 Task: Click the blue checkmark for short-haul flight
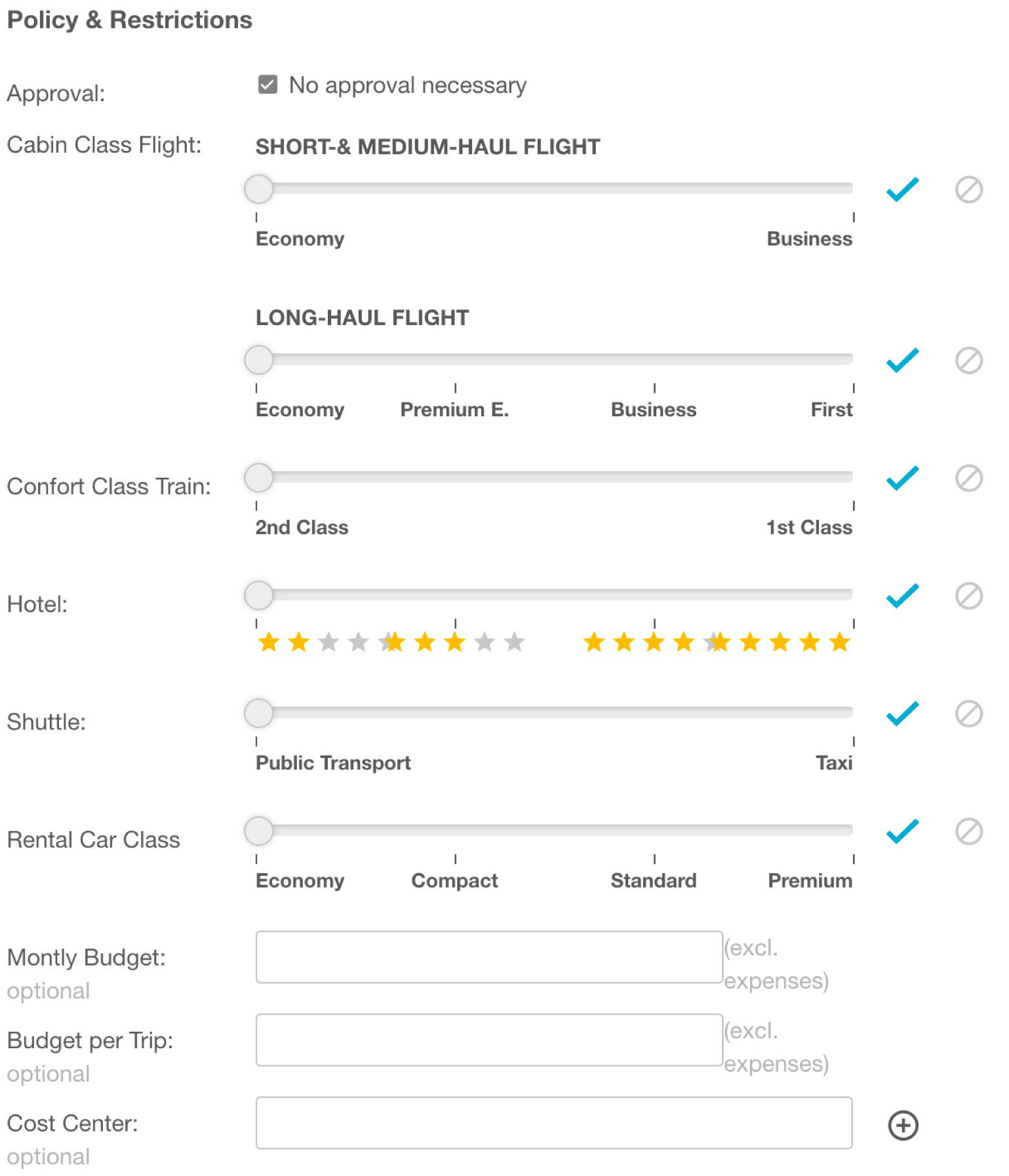902,189
